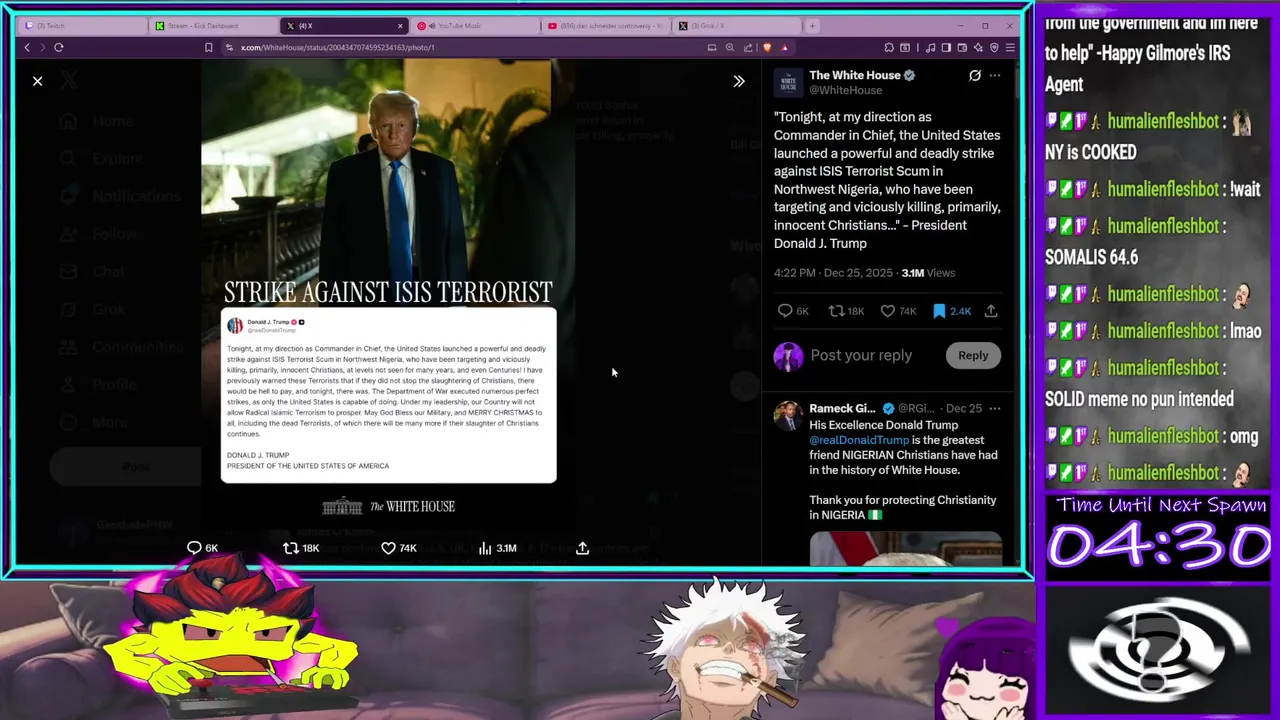Collapse the reply sidebar with the double-chevron icon
The height and width of the screenshot is (720, 1280).
point(739,81)
